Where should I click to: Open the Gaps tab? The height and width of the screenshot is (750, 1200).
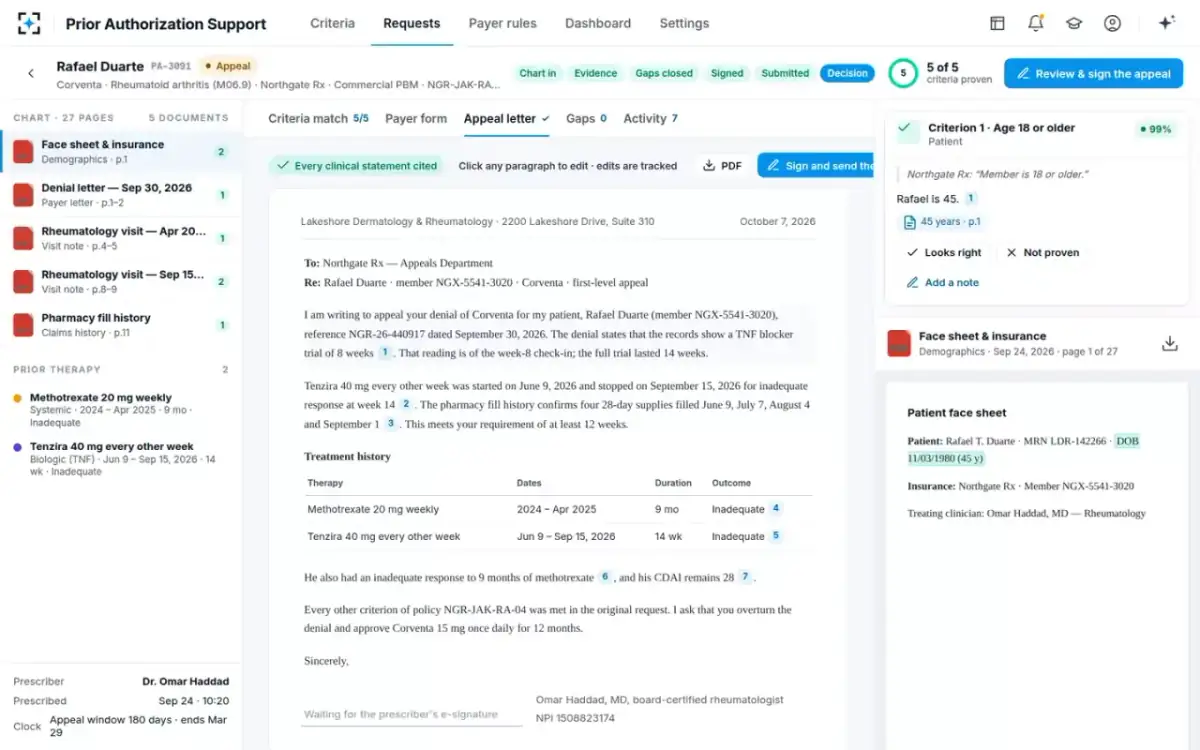(587, 118)
